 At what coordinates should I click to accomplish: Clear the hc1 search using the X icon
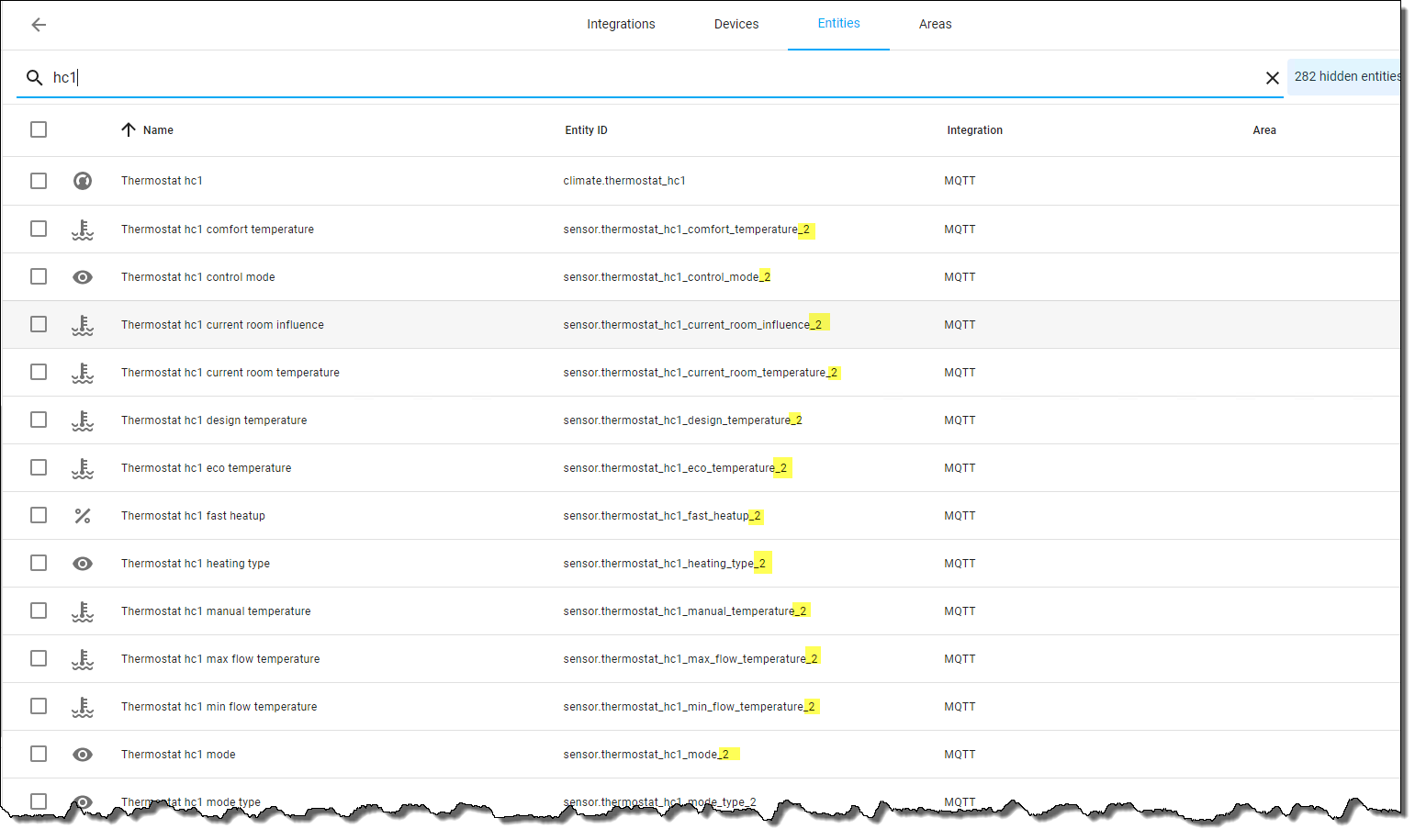click(1273, 78)
